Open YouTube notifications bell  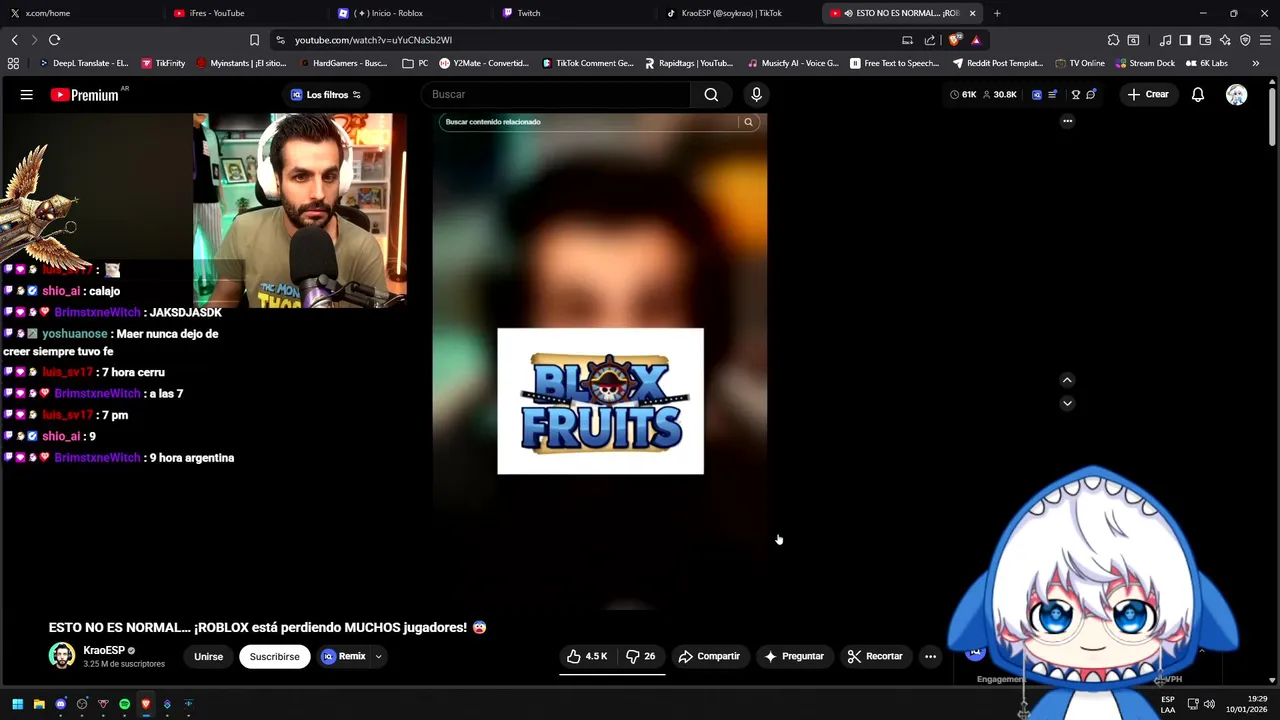coord(1197,94)
